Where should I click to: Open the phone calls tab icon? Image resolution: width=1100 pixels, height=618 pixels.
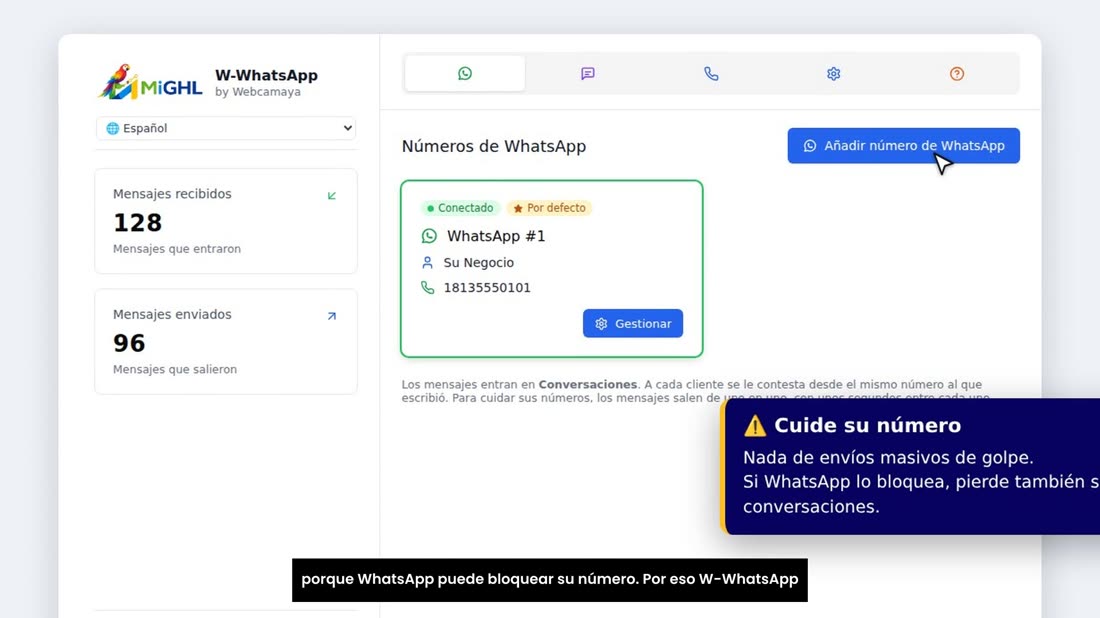[x=711, y=74]
